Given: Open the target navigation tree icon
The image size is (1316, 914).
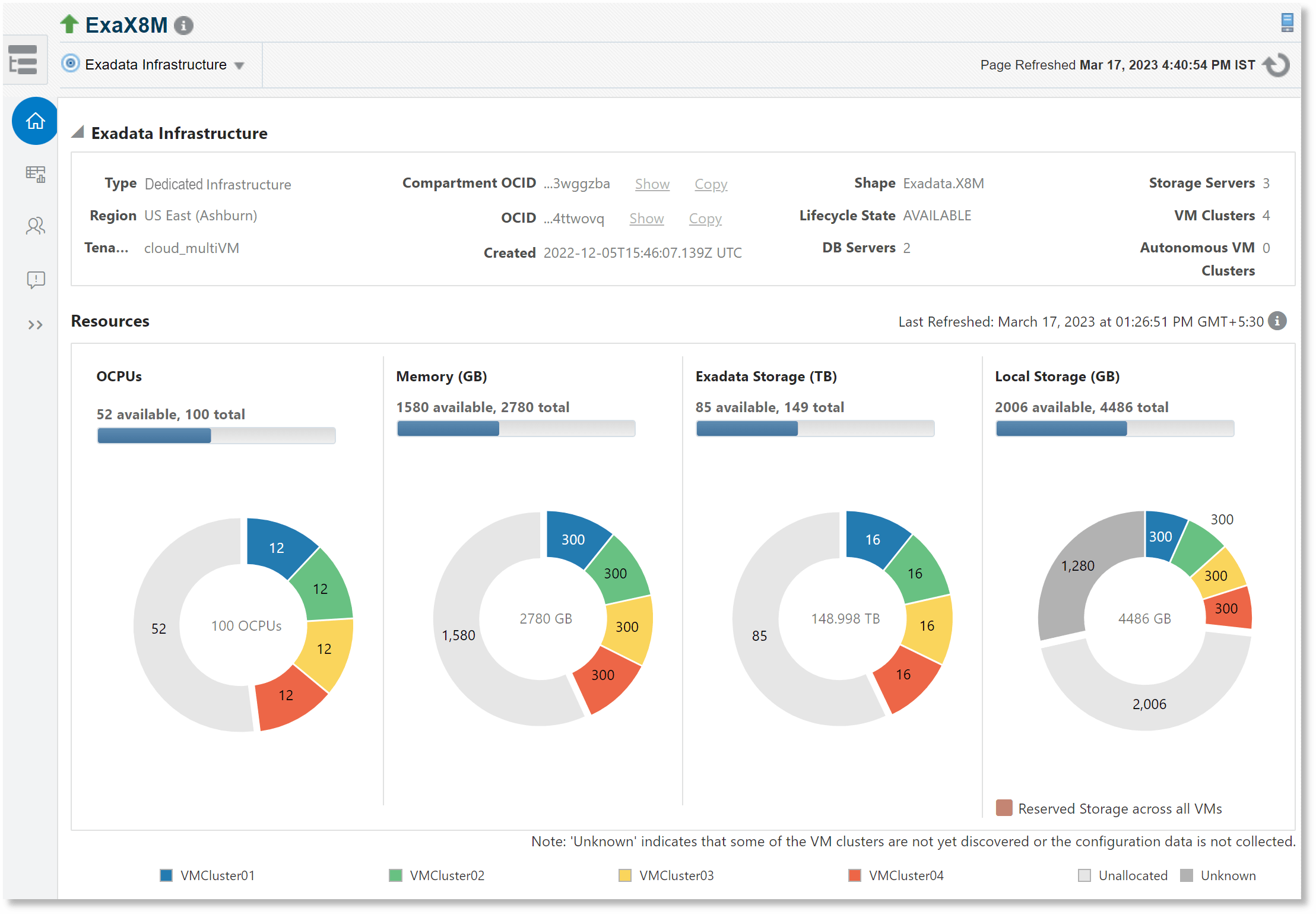Looking at the screenshot, I should tap(24, 59).
